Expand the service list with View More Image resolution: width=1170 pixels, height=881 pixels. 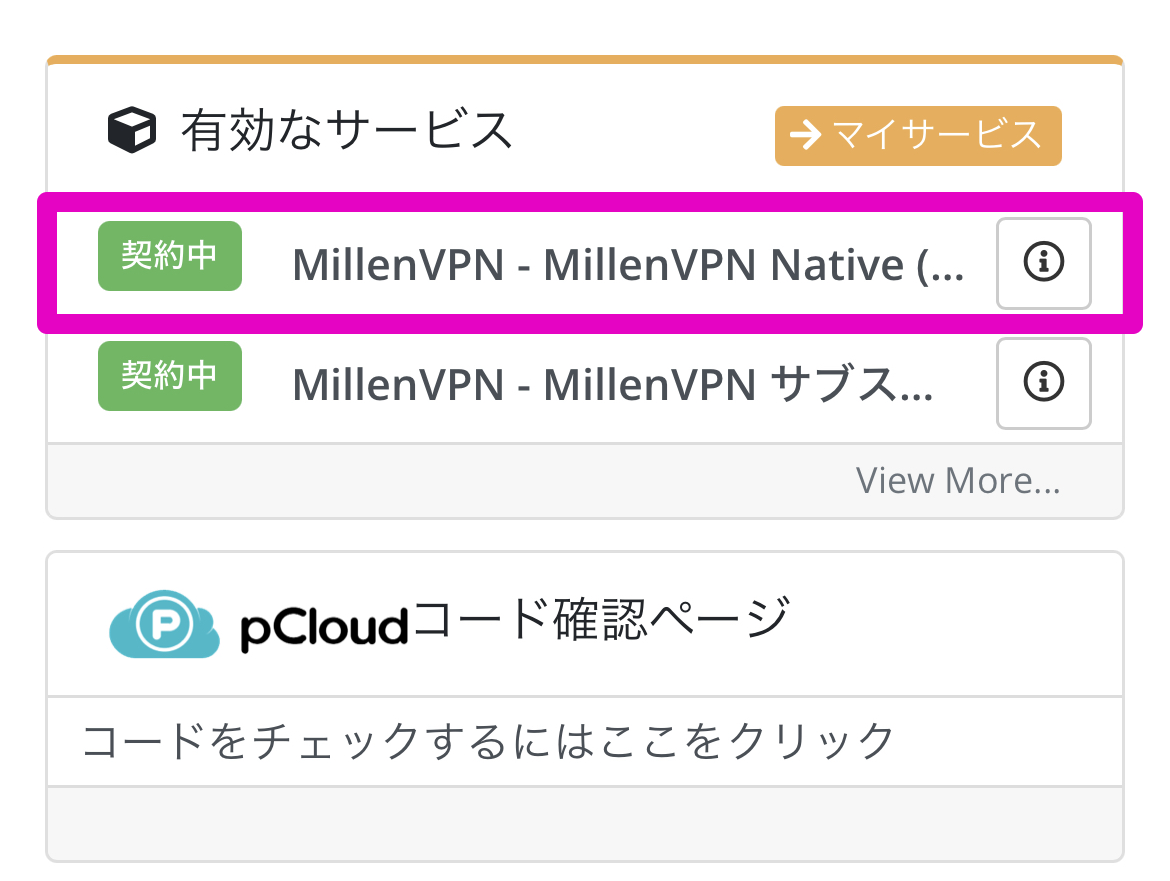(958, 480)
